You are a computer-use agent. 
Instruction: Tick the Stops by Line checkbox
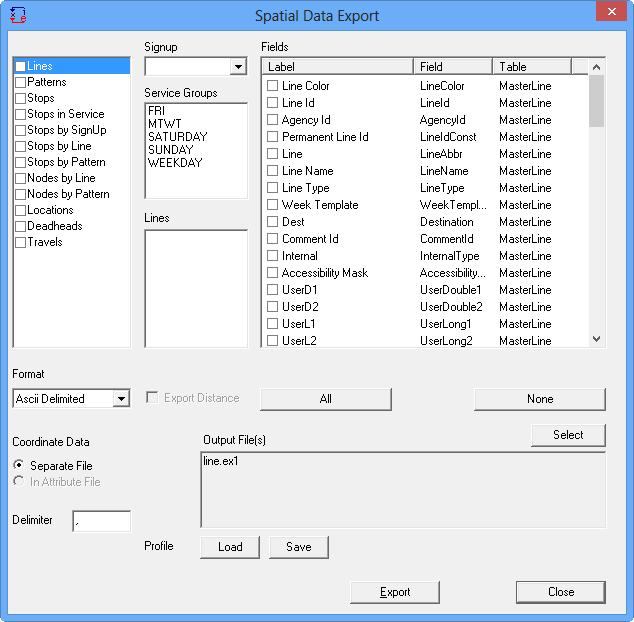[20, 146]
